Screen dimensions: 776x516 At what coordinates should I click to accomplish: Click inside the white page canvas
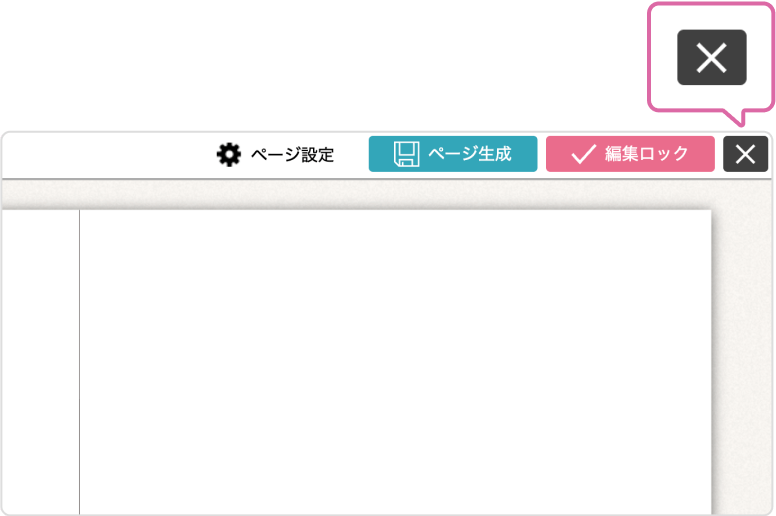(x=395, y=361)
